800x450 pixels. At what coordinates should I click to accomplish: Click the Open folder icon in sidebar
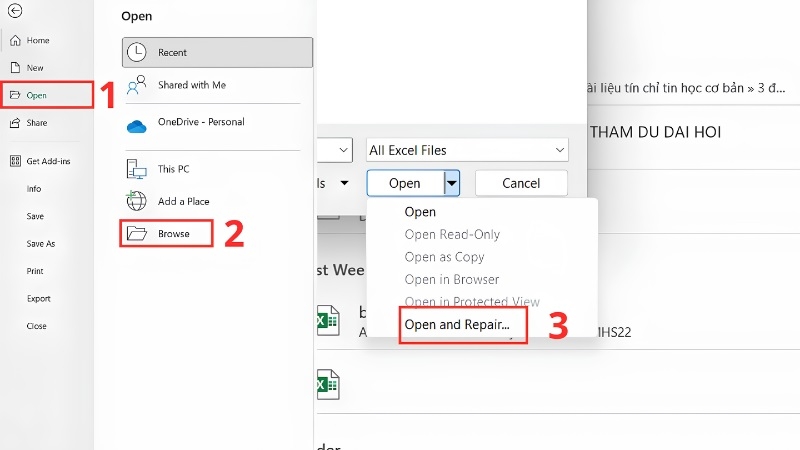[x=15, y=95]
